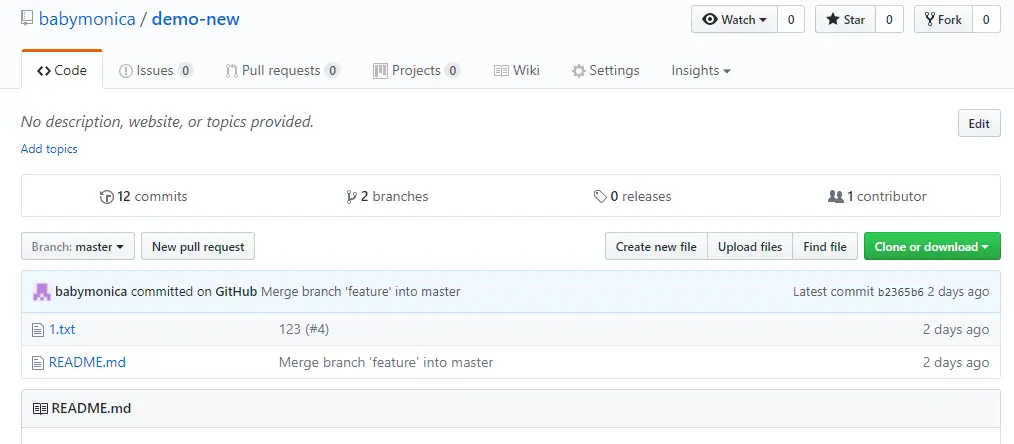Open the Branch: master dropdown

click(x=78, y=246)
